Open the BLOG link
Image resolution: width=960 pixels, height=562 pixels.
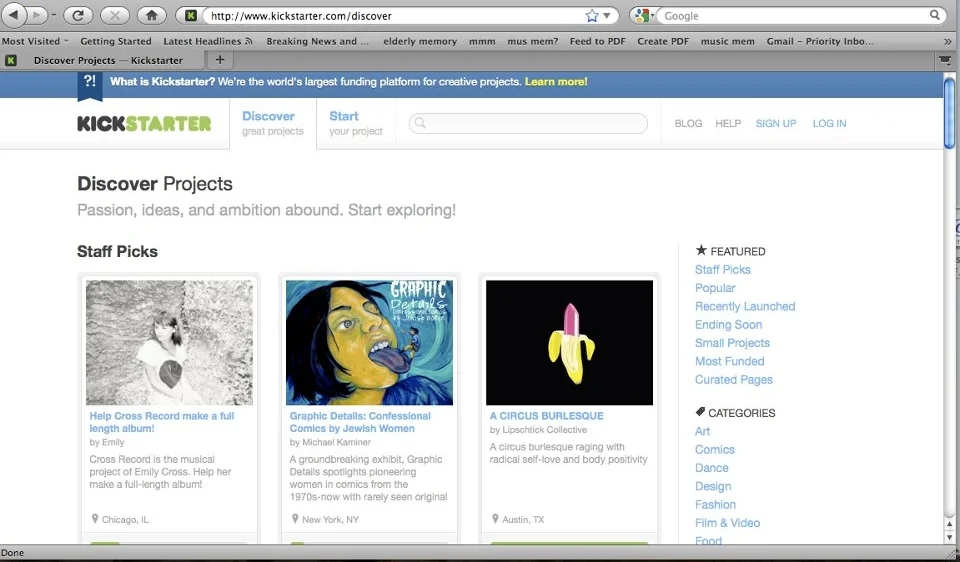click(x=688, y=123)
